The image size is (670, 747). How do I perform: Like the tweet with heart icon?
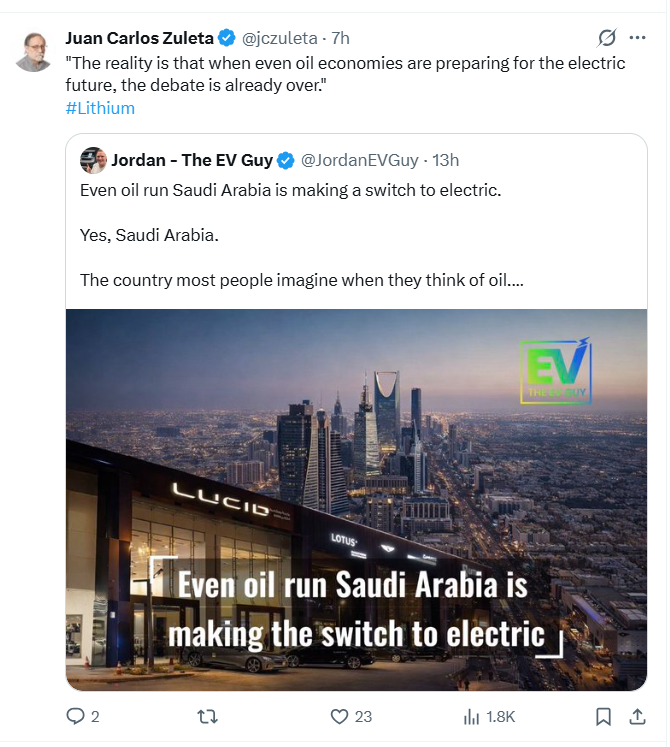339,716
